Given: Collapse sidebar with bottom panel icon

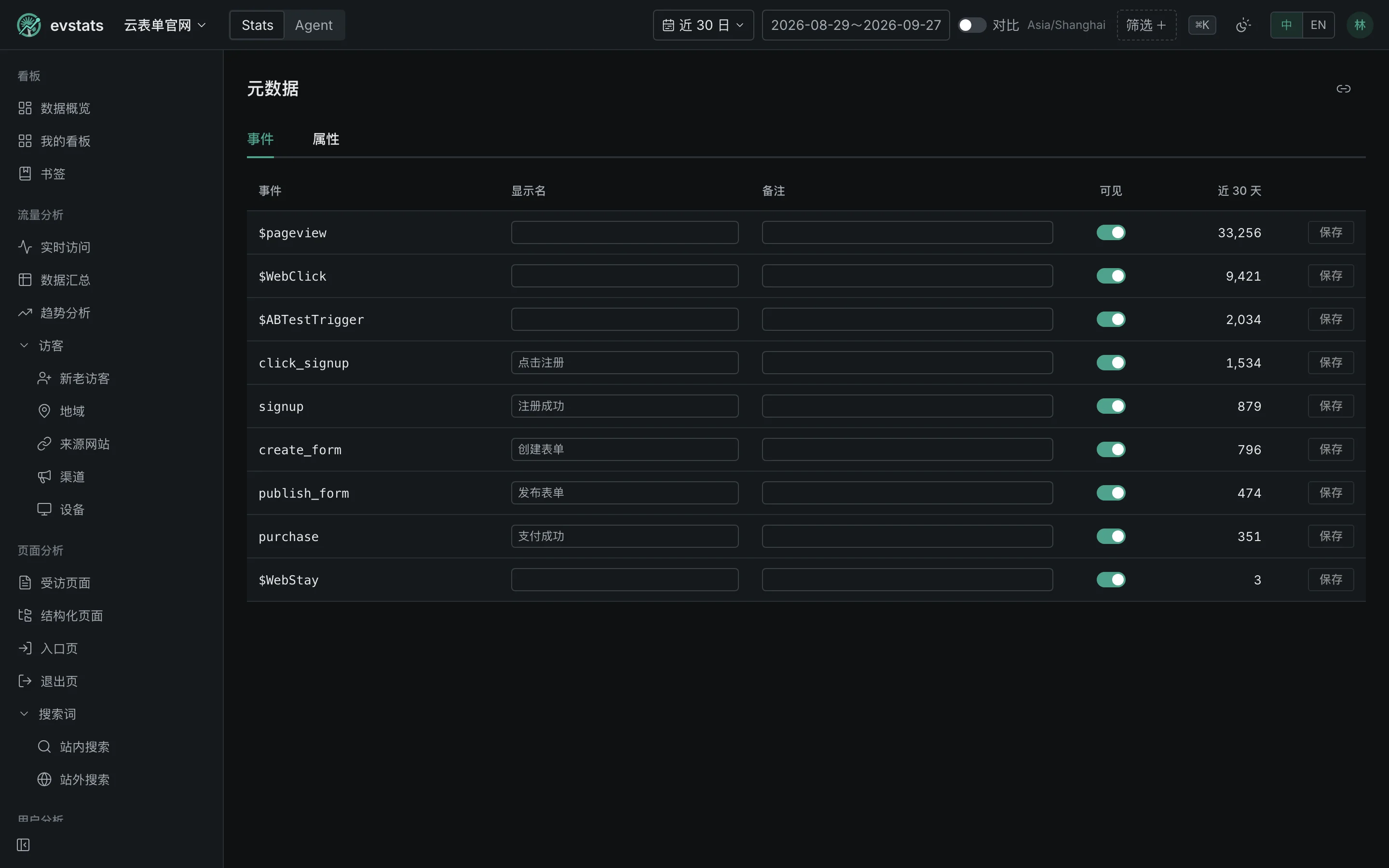Looking at the screenshot, I should point(23,844).
